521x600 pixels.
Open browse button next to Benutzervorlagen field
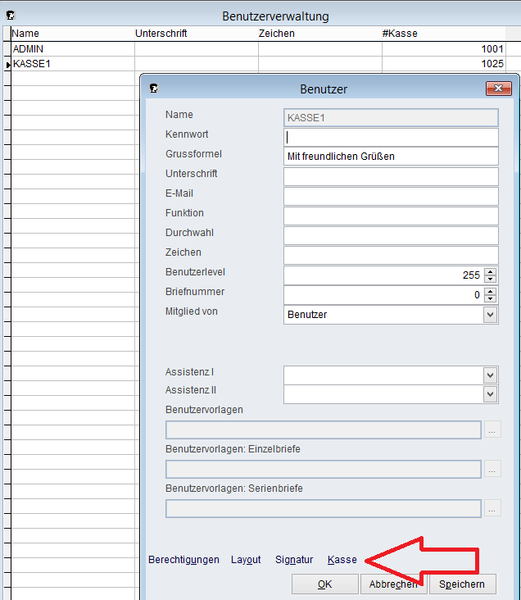[492, 430]
